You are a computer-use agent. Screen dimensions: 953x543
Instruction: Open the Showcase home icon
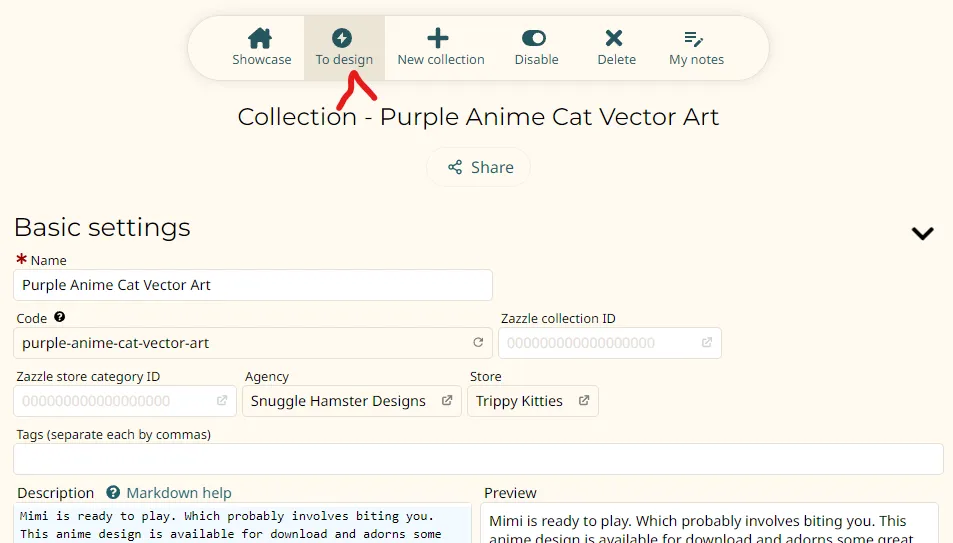coord(260,38)
